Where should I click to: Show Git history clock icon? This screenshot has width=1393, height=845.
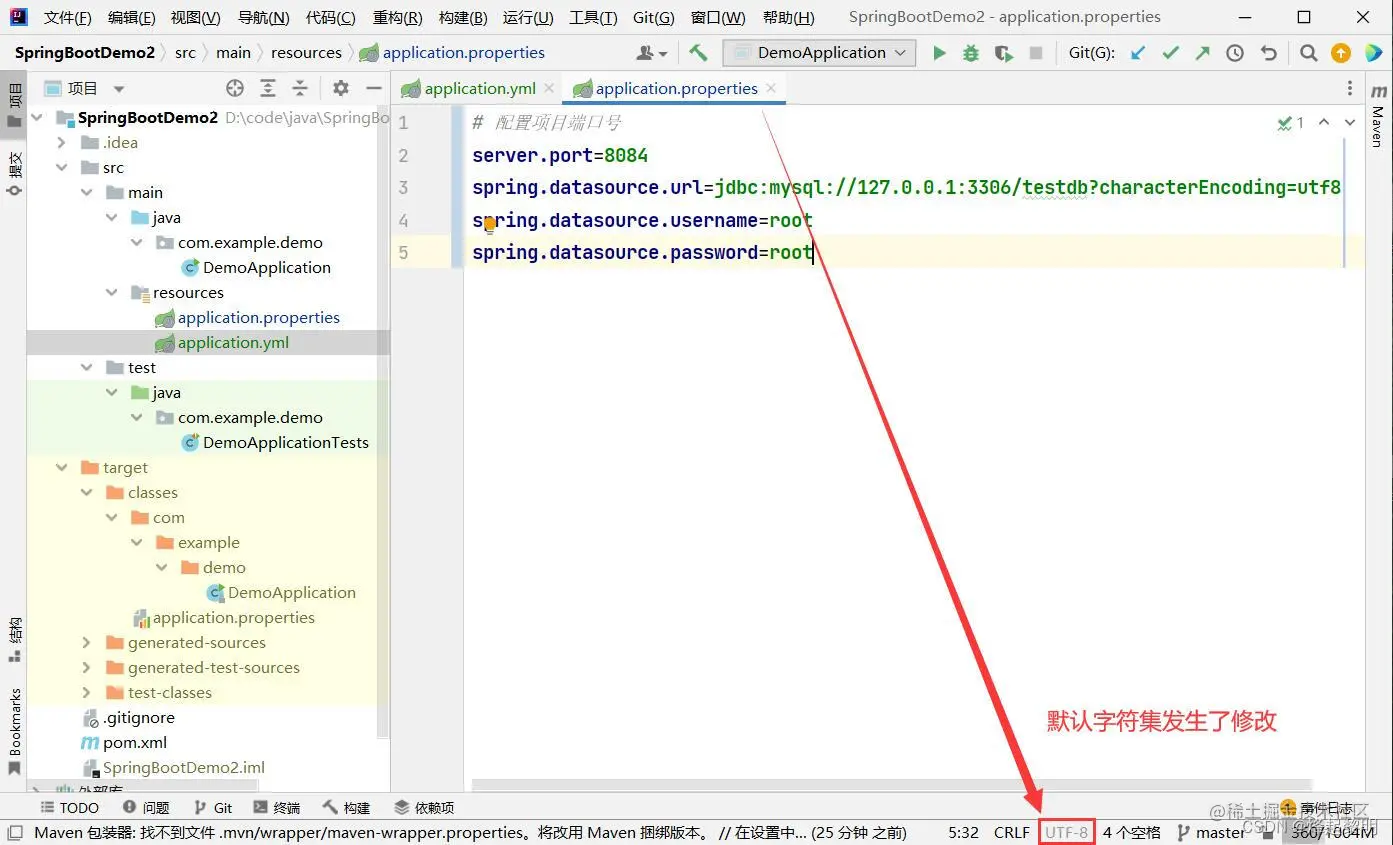(1235, 53)
